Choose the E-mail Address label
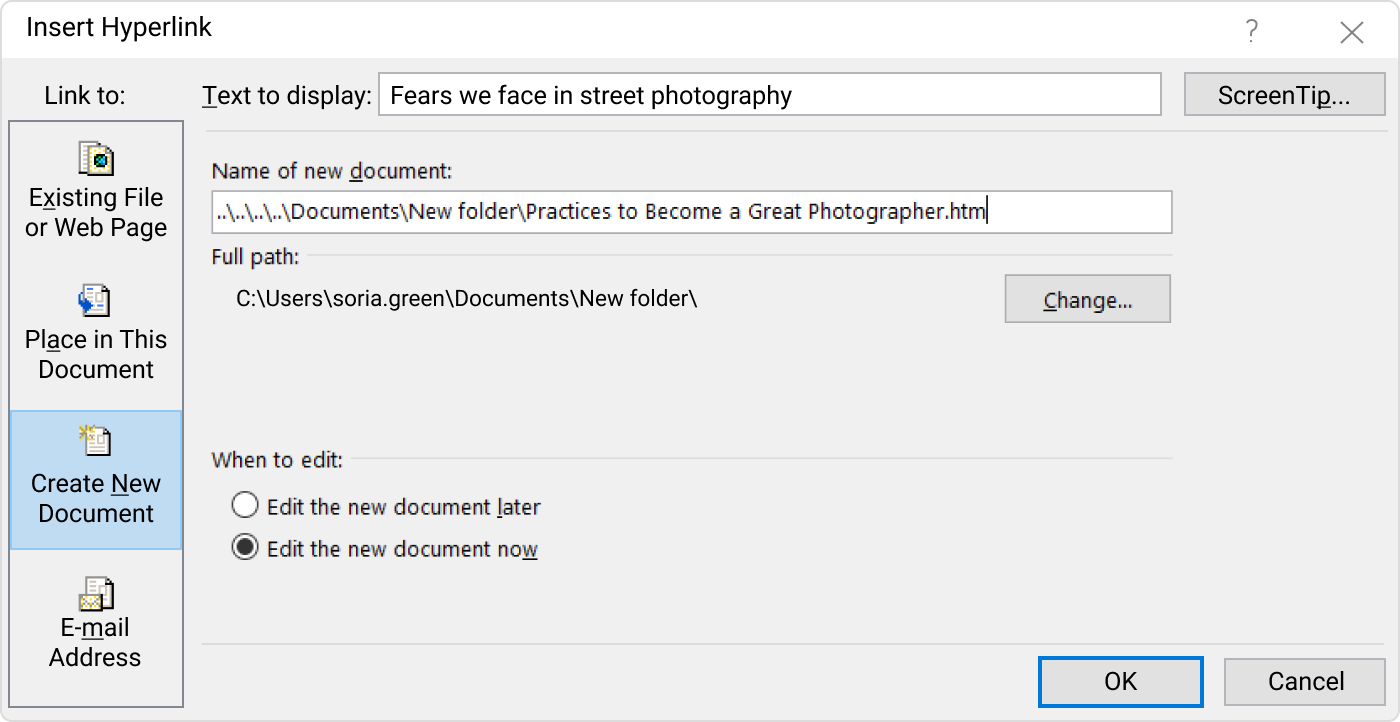Image resolution: width=1400 pixels, height=722 pixels. point(96,642)
